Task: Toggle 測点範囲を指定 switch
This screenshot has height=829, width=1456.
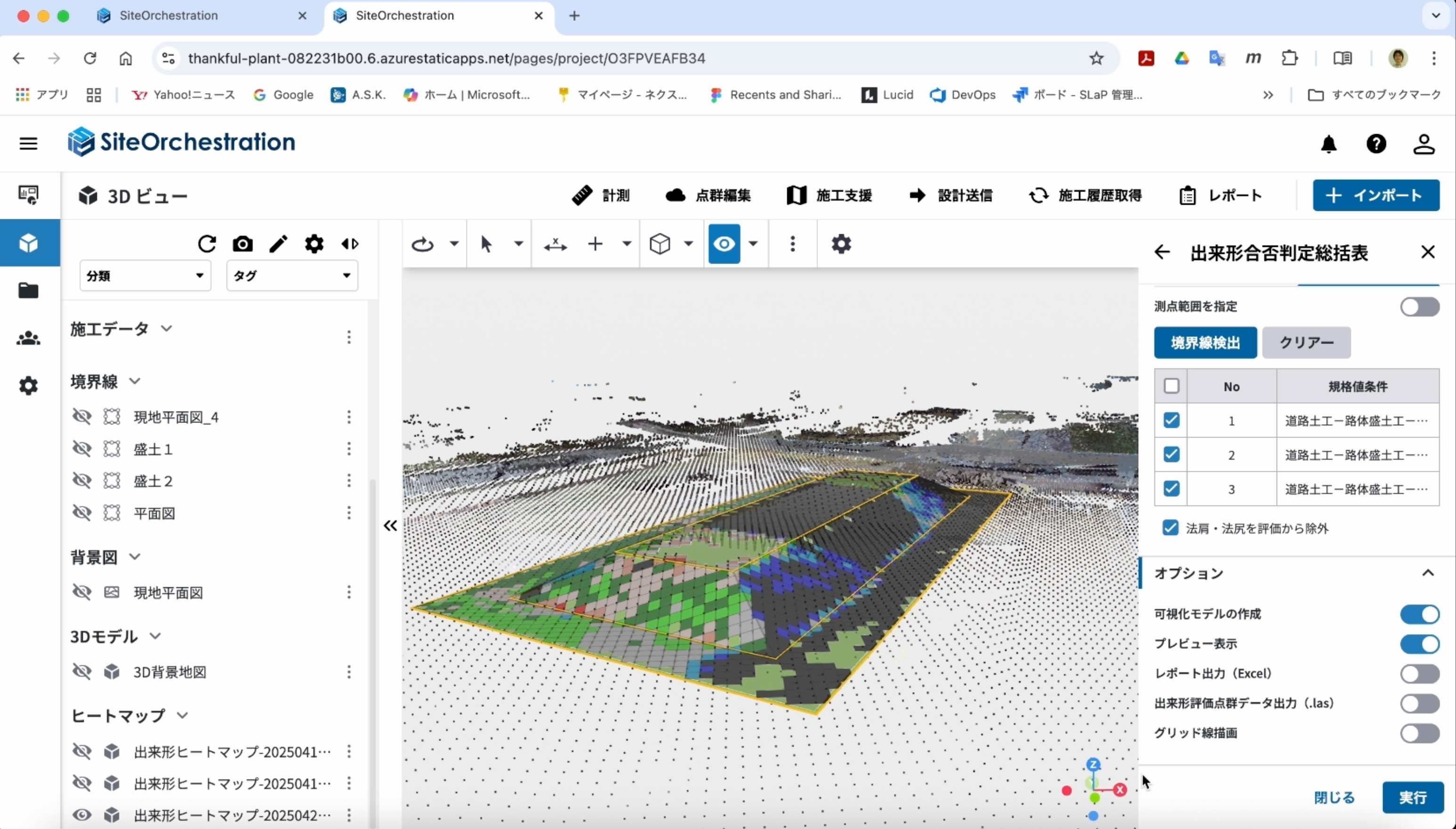Action: [1420, 307]
